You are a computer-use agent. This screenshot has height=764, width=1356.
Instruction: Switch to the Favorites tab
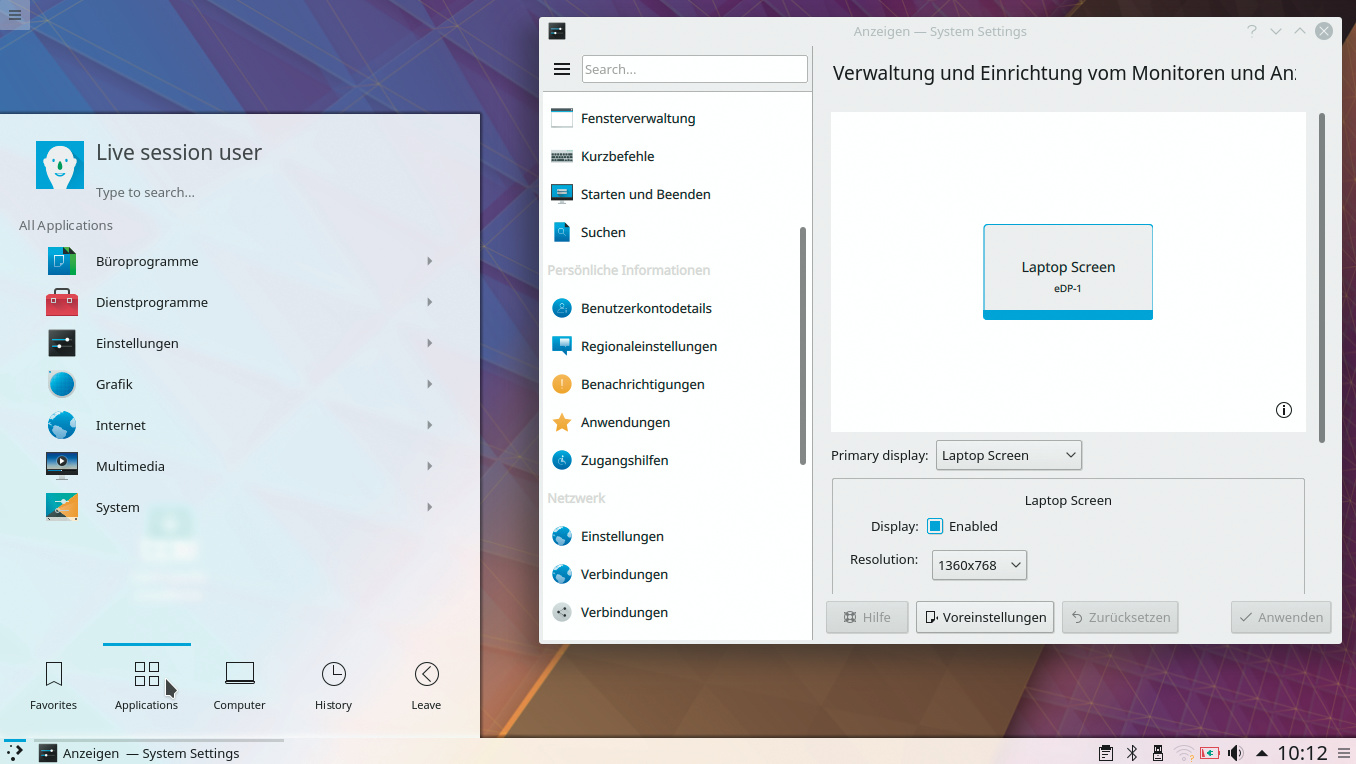tap(54, 685)
